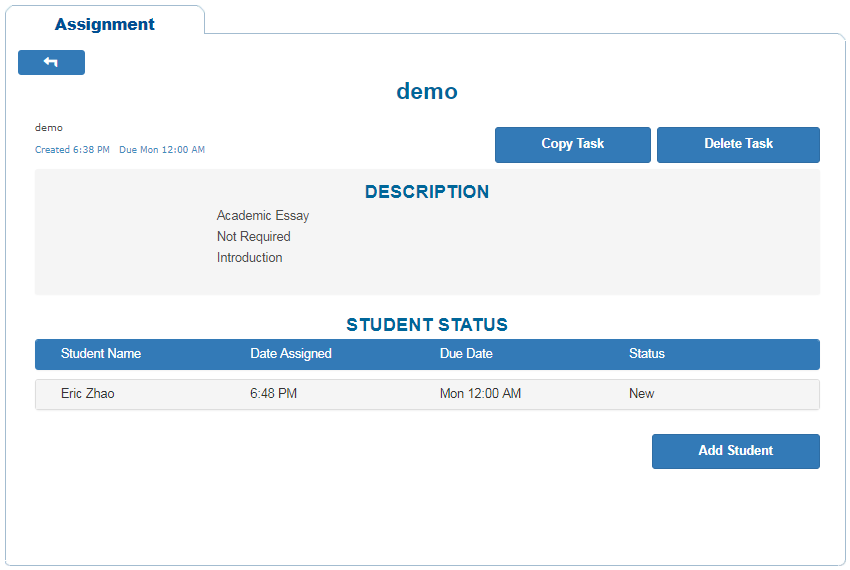The image size is (850, 570).
Task: Switch to the Assignment tab
Action: (104, 24)
